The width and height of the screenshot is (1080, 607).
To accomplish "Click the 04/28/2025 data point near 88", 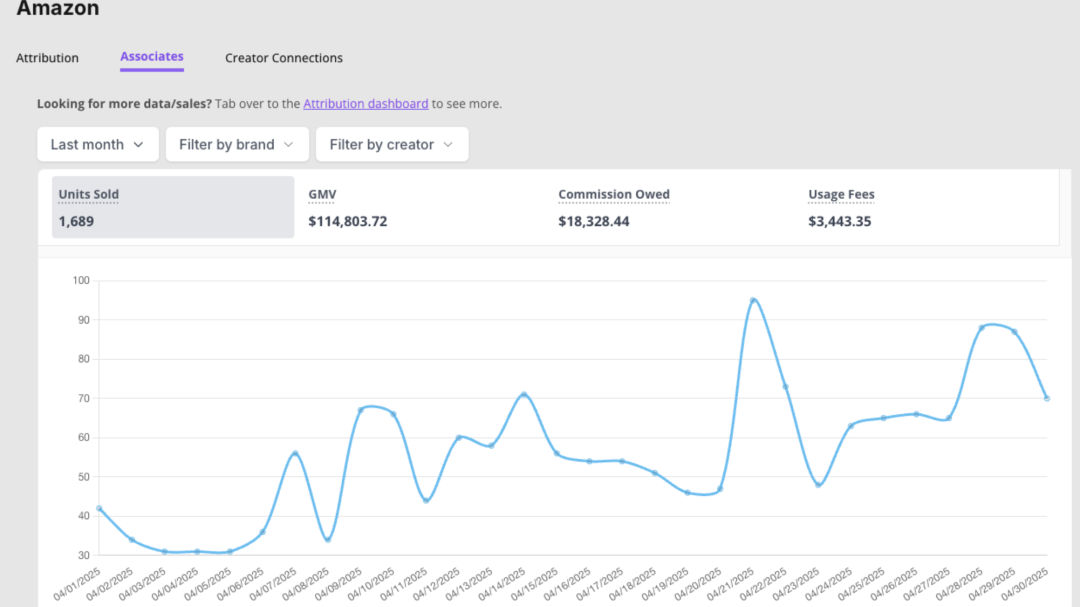I will click(982, 328).
